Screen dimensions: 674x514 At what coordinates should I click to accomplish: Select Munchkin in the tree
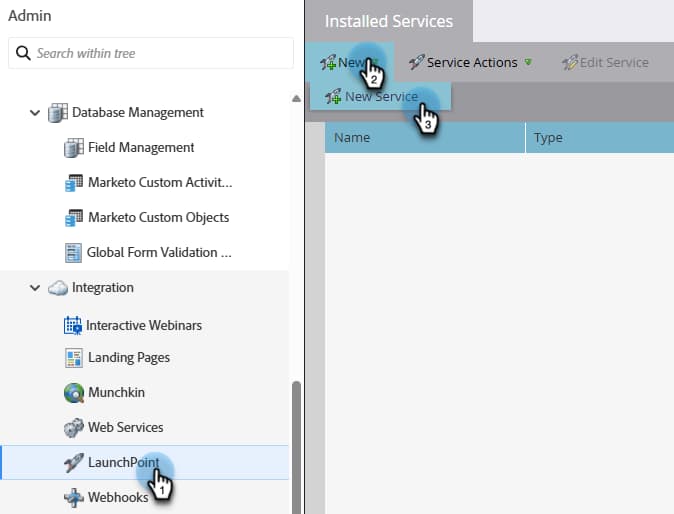[116, 392]
